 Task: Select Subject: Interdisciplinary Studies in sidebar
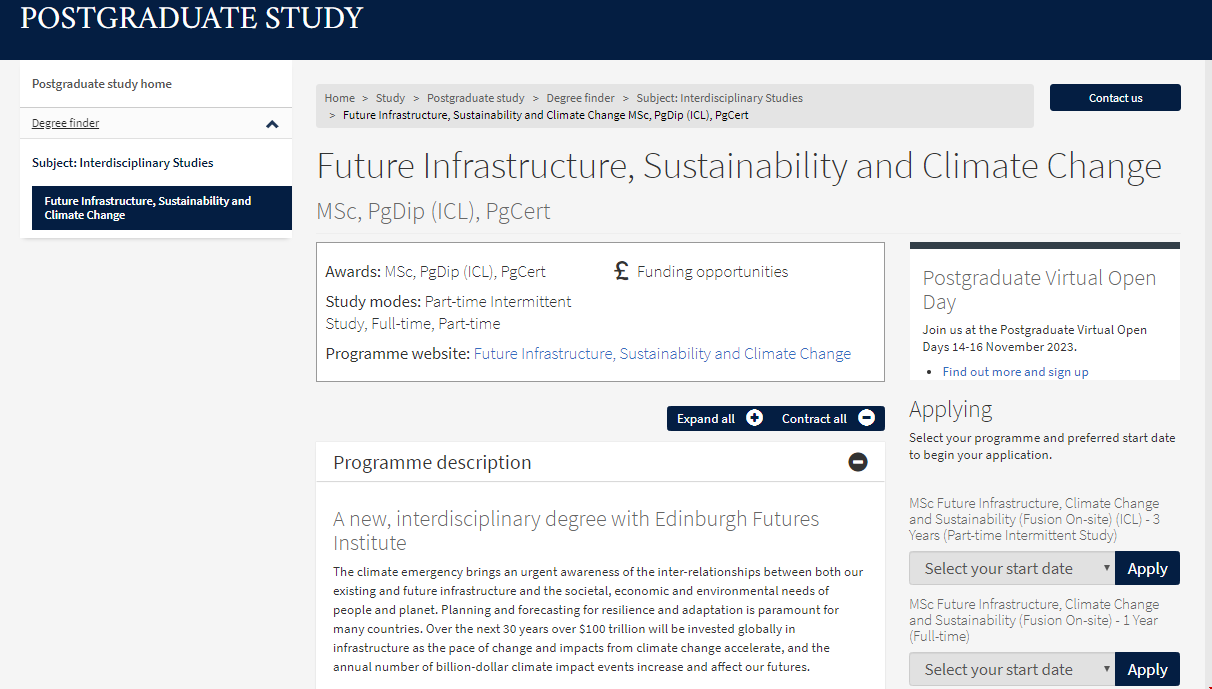[122, 163]
